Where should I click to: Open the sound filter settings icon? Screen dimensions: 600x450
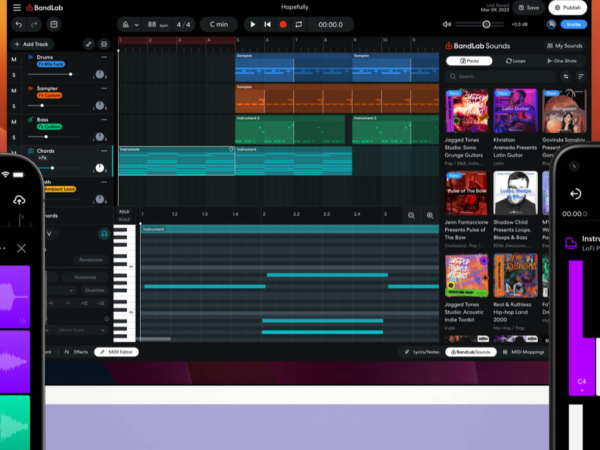566,77
